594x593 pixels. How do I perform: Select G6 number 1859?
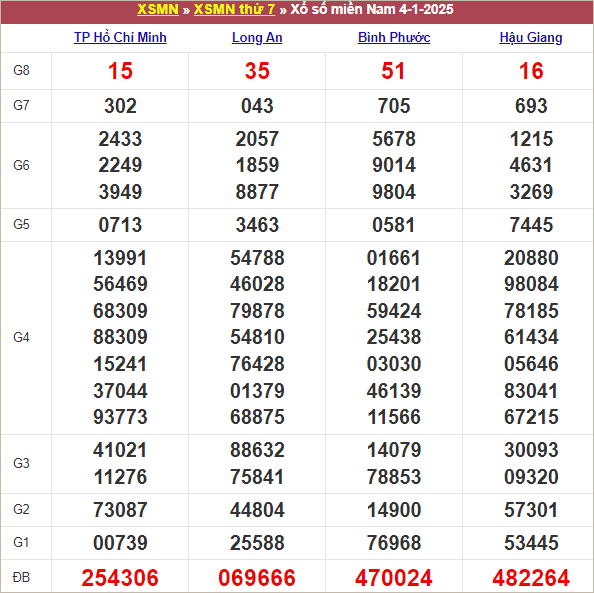click(x=257, y=165)
